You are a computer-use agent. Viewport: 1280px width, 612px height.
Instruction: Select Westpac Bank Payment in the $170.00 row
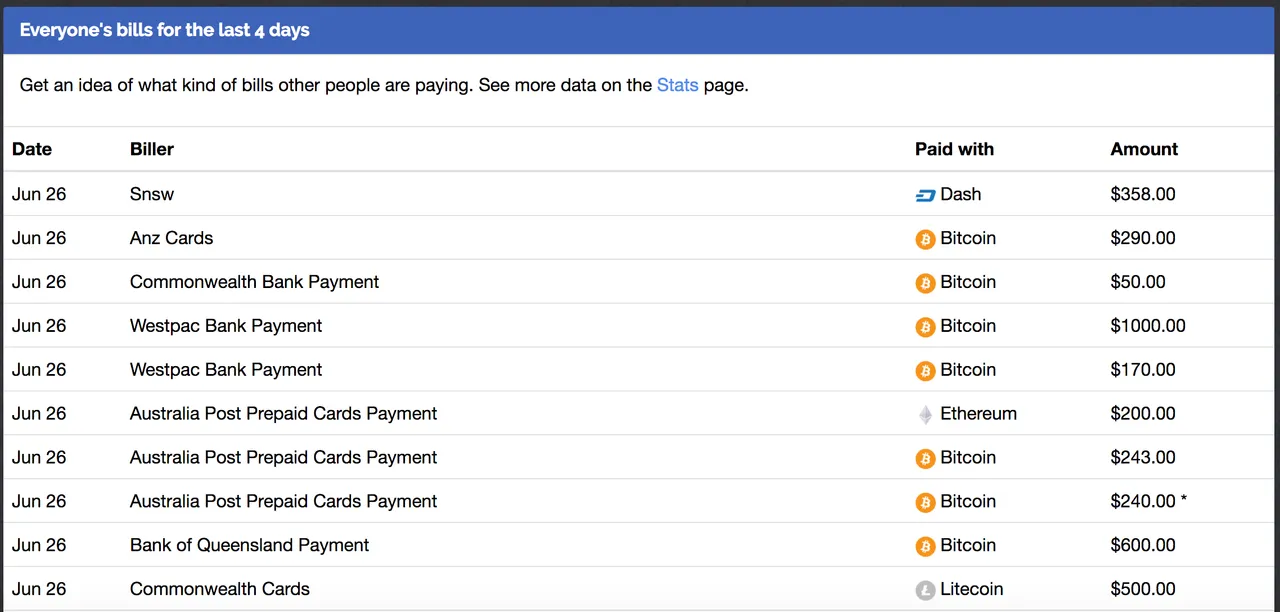tap(226, 370)
